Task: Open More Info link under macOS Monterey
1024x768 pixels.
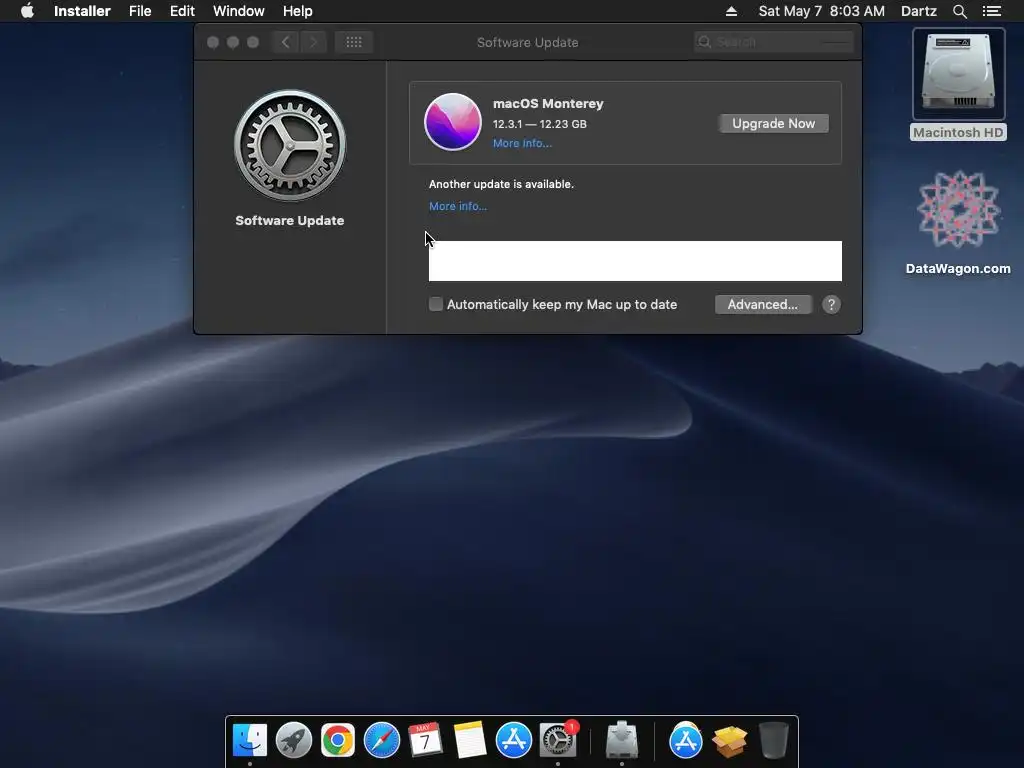Action: click(522, 143)
